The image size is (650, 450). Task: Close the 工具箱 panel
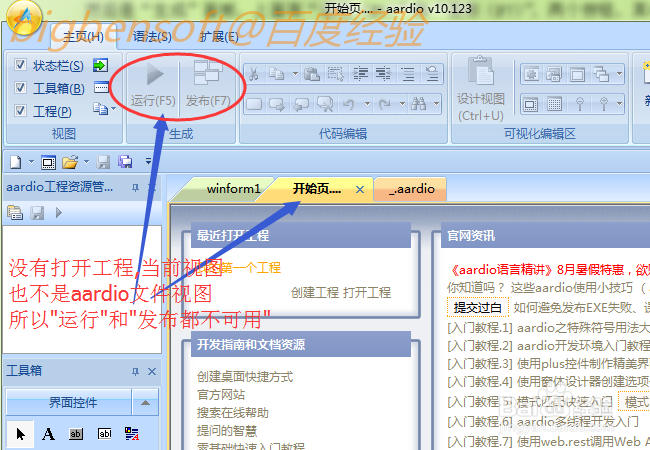(x=152, y=371)
